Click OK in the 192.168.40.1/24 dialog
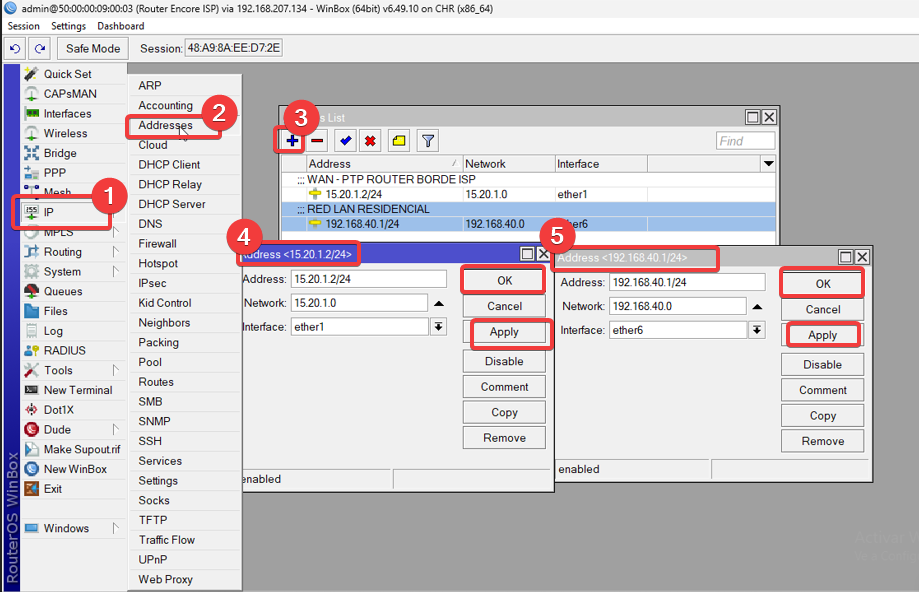This screenshot has height=592, width=919. [x=823, y=284]
